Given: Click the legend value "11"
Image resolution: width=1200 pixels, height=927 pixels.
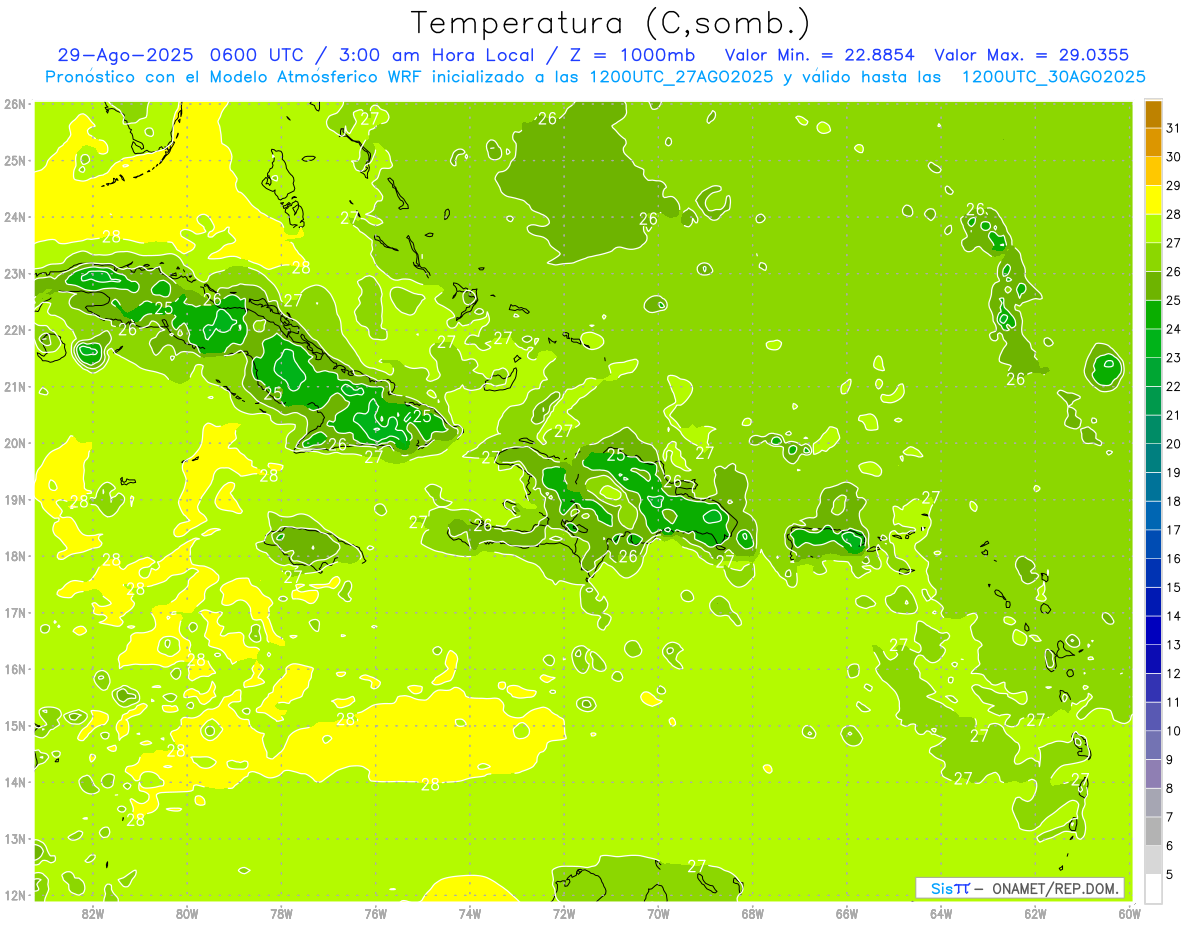Looking at the screenshot, I should tap(1173, 702).
